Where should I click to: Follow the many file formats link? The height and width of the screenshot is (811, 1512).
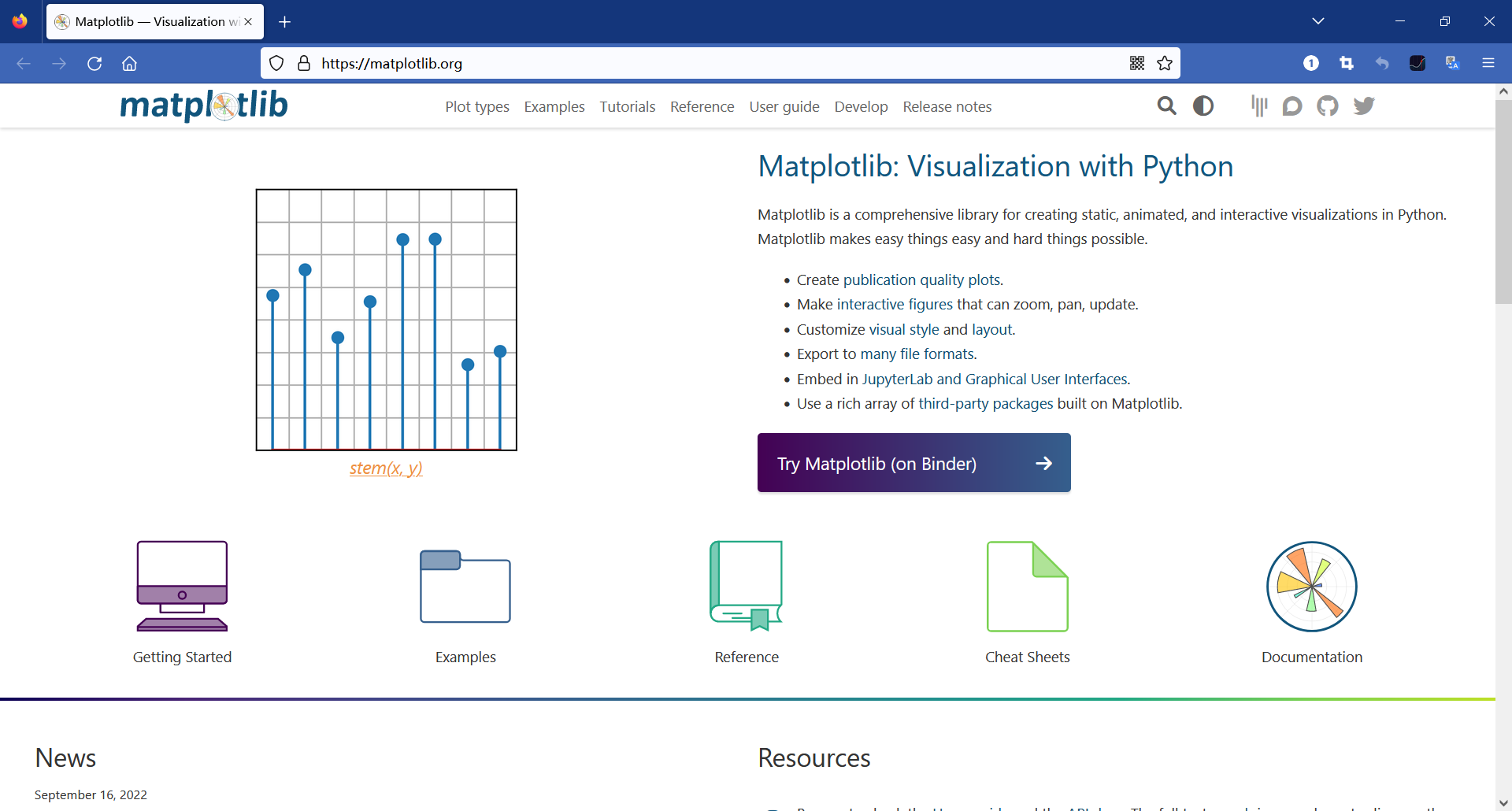pyautogui.click(x=917, y=354)
